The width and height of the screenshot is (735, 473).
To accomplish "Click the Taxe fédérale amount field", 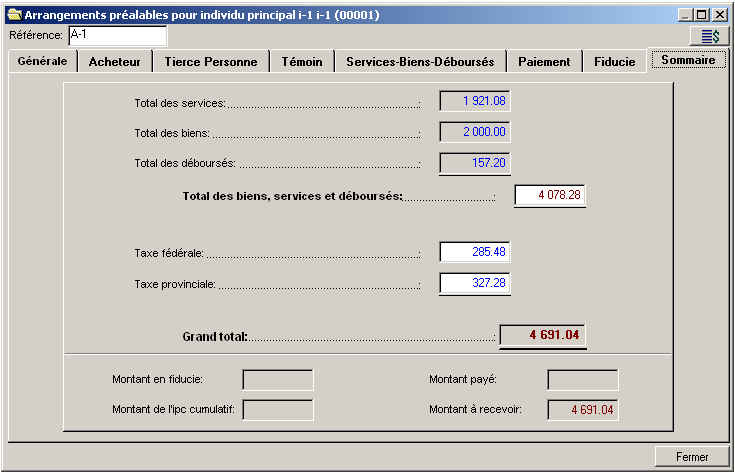I will 475,252.
